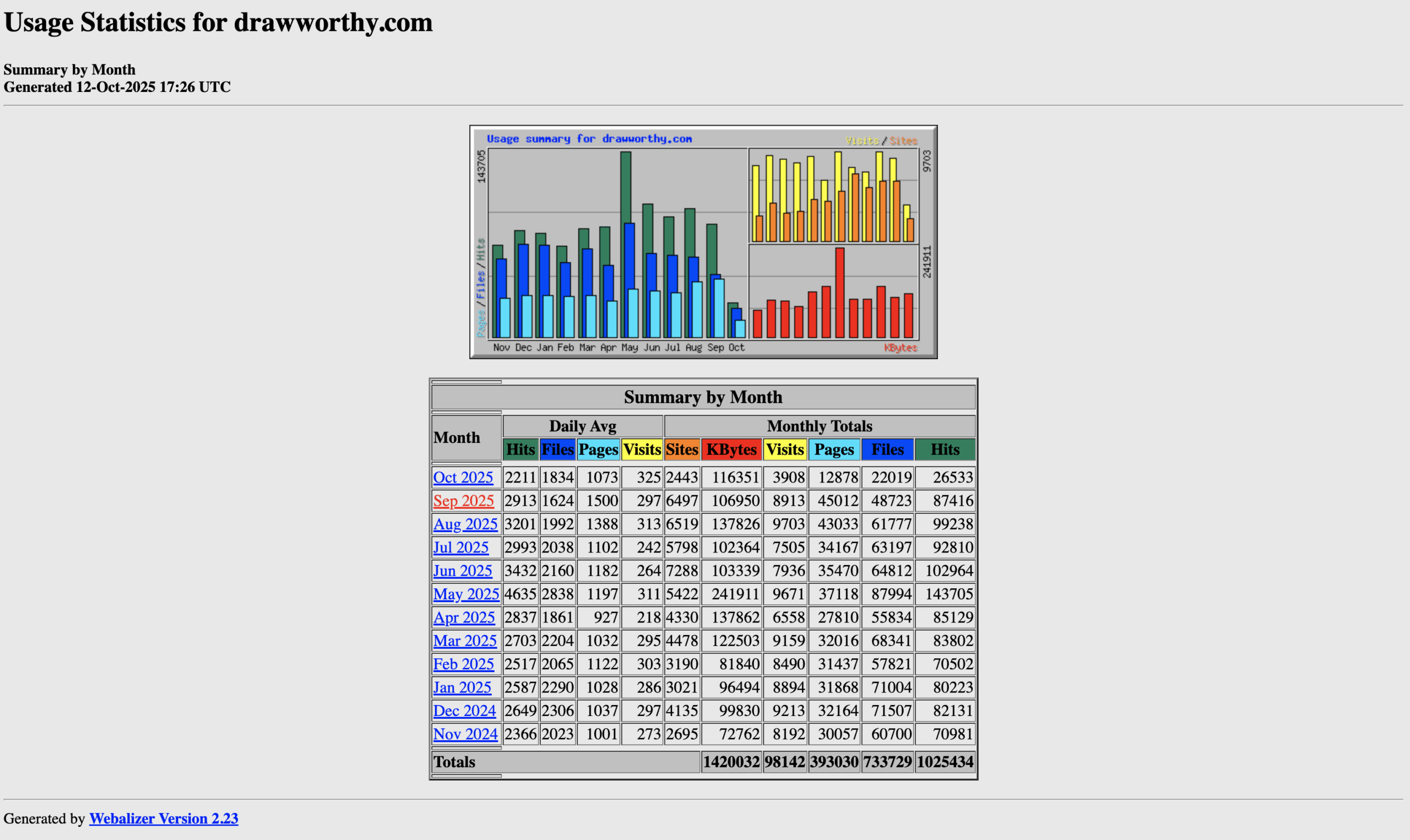This screenshot has width=1410, height=840.
Task: Open the May 2025 statistics link
Action: 465,594
